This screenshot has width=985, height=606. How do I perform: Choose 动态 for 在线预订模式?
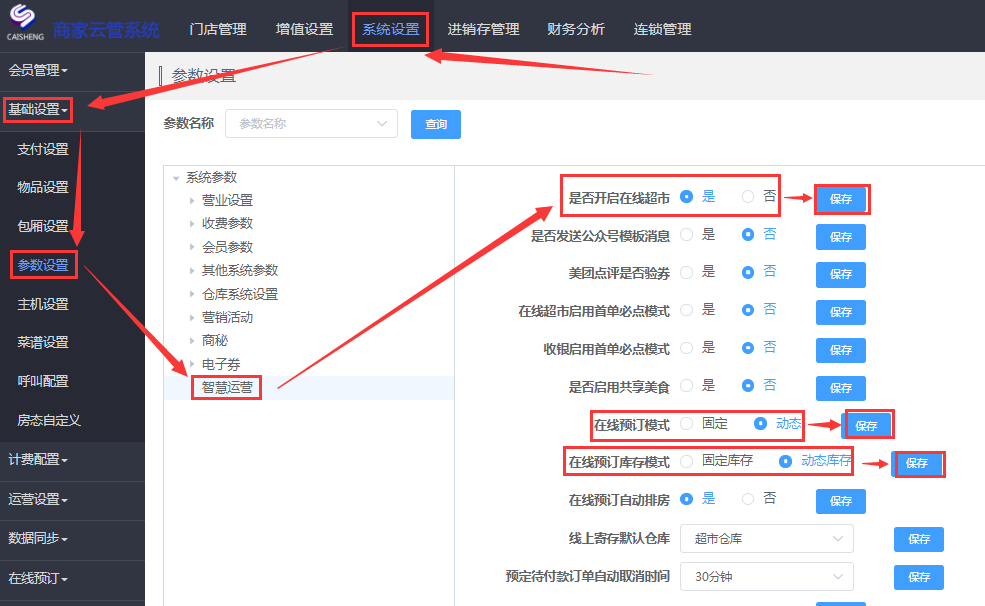click(x=760, y=424)
